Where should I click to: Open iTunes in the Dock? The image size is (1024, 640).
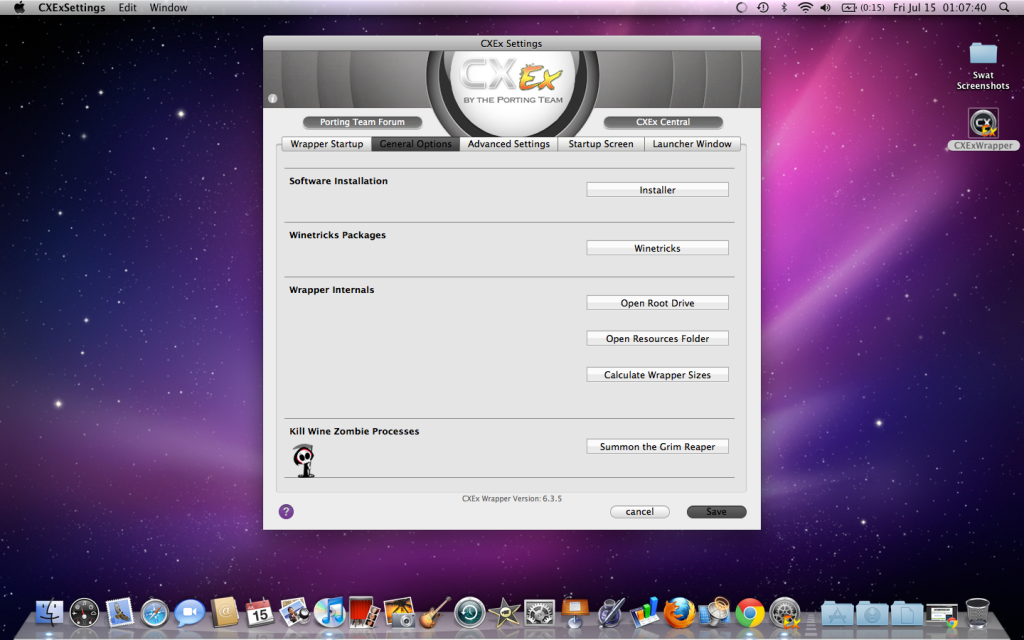[330, 613]
